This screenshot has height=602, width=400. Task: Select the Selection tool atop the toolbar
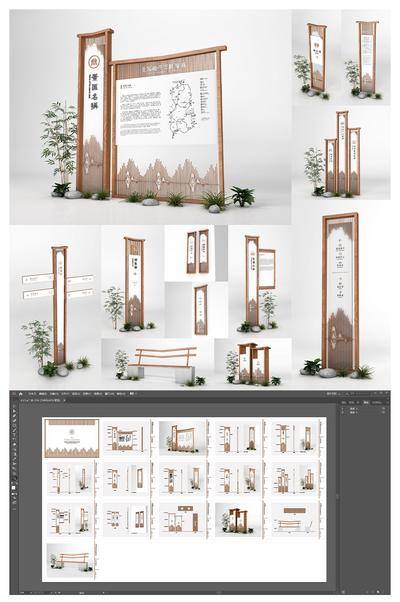click(14, 411)
